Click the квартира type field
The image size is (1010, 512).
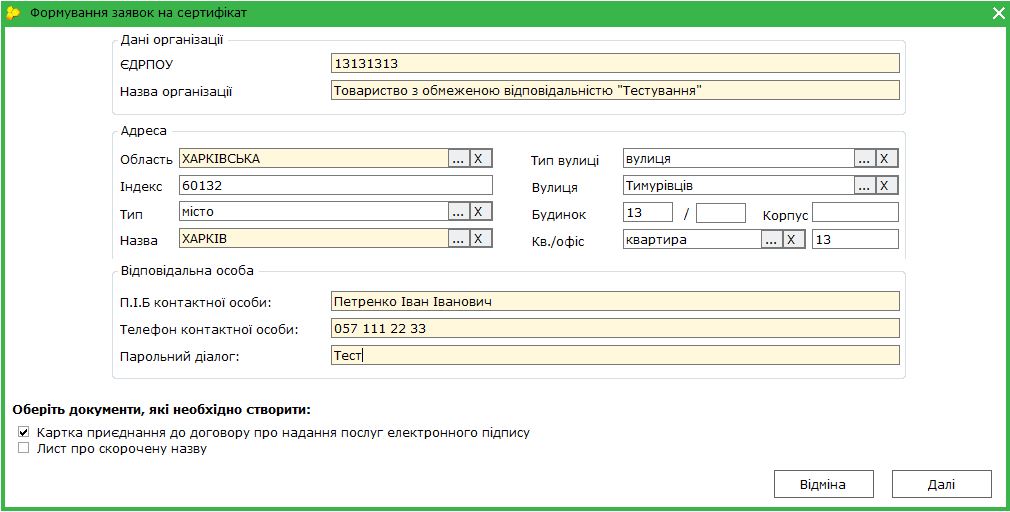coord(692,240)
